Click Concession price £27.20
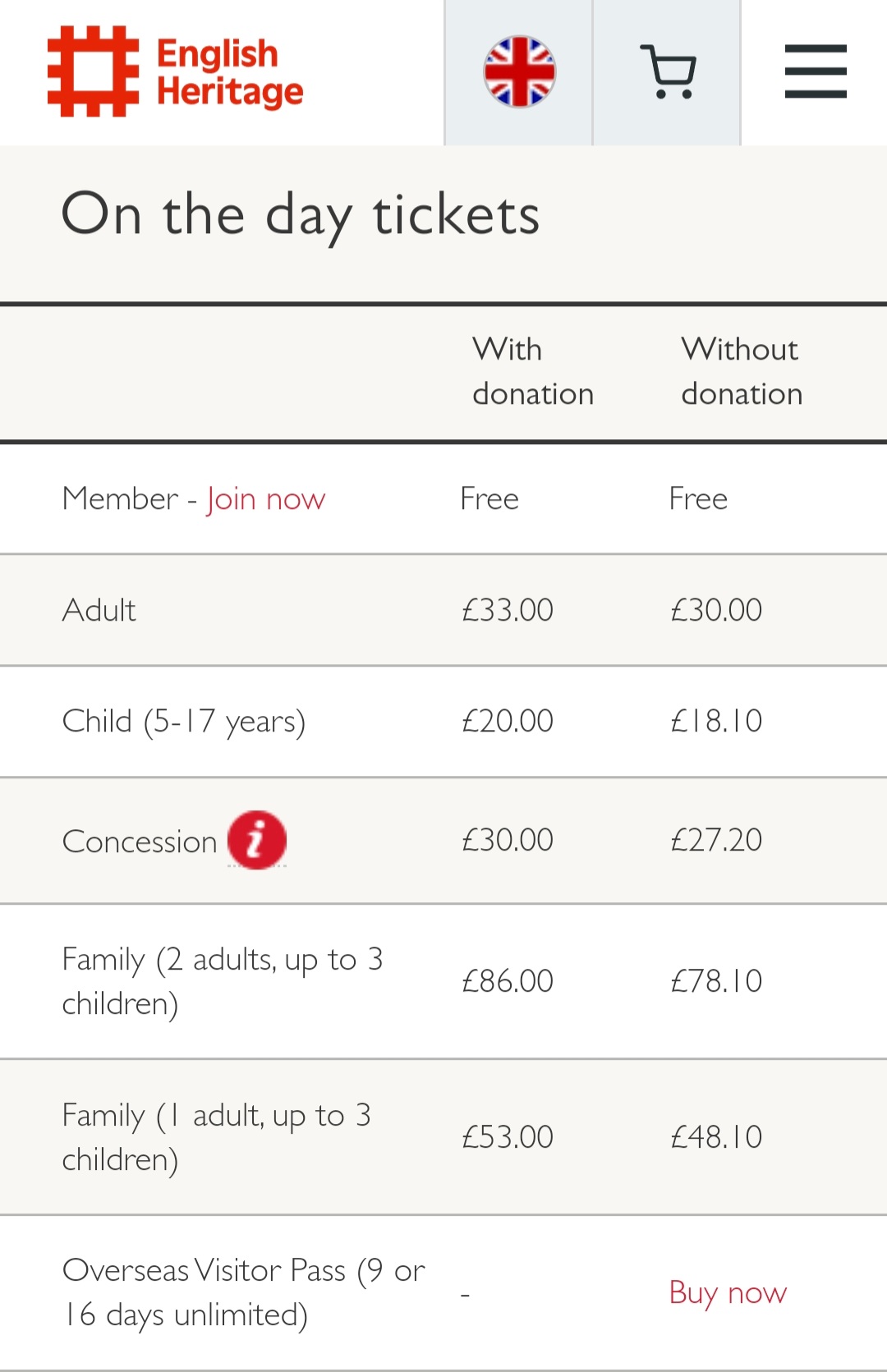The image size is (887, 1372). coord(716,840)
